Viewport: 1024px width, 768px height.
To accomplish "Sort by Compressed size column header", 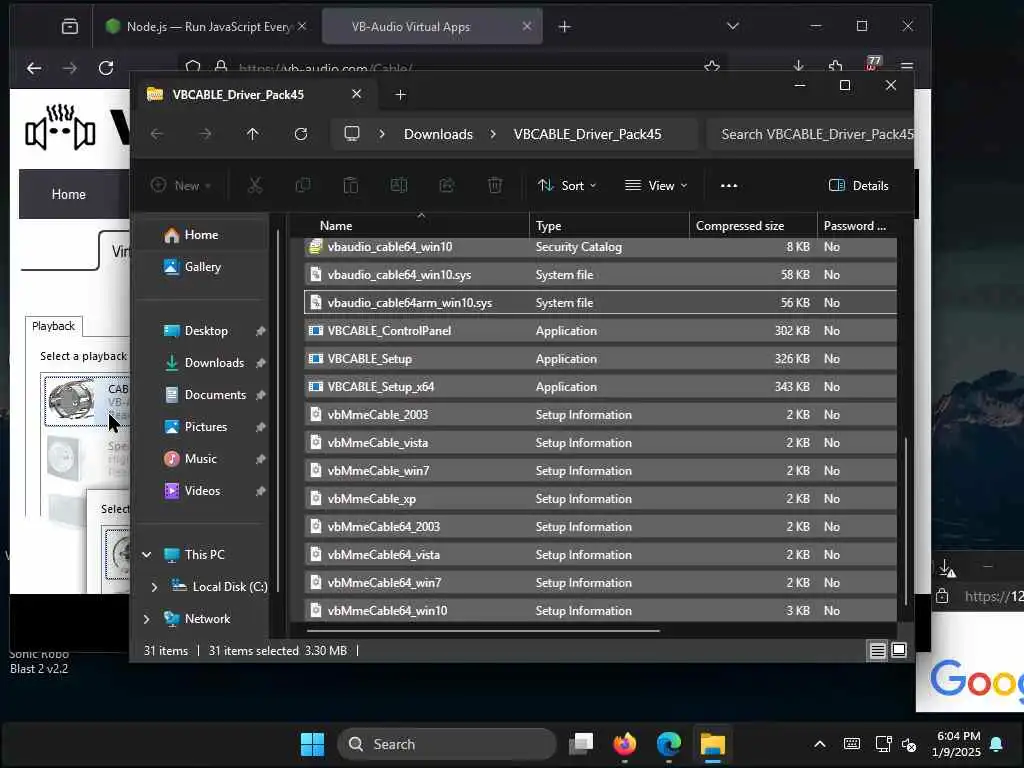I will pos(753,225).
